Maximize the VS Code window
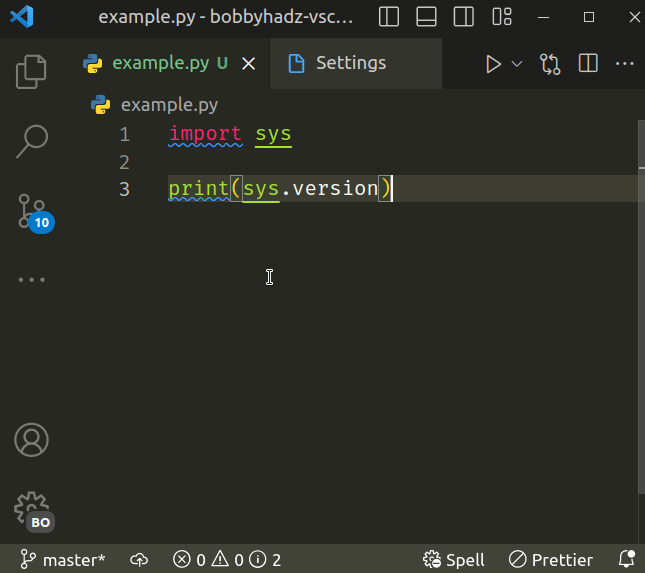645x573 pixels. [x=589, y=17]
